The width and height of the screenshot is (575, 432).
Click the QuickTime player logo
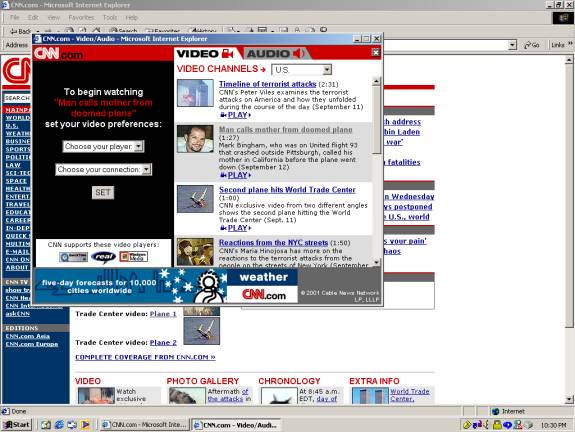73,257
